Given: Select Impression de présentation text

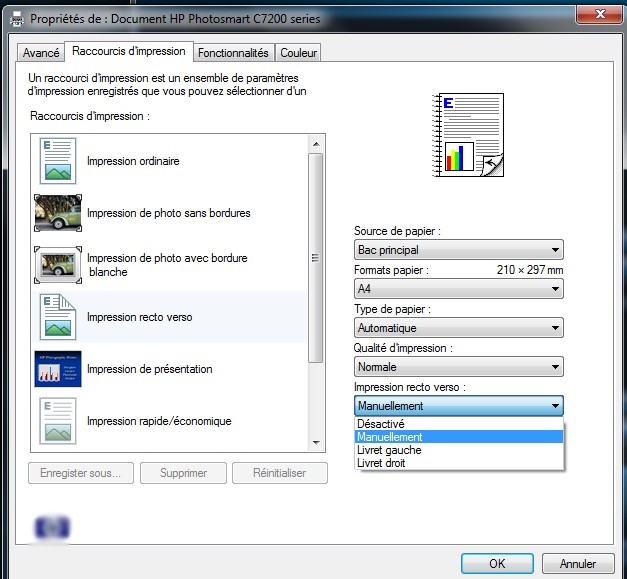Looking at the screenshot, I should tap(150, 369).
